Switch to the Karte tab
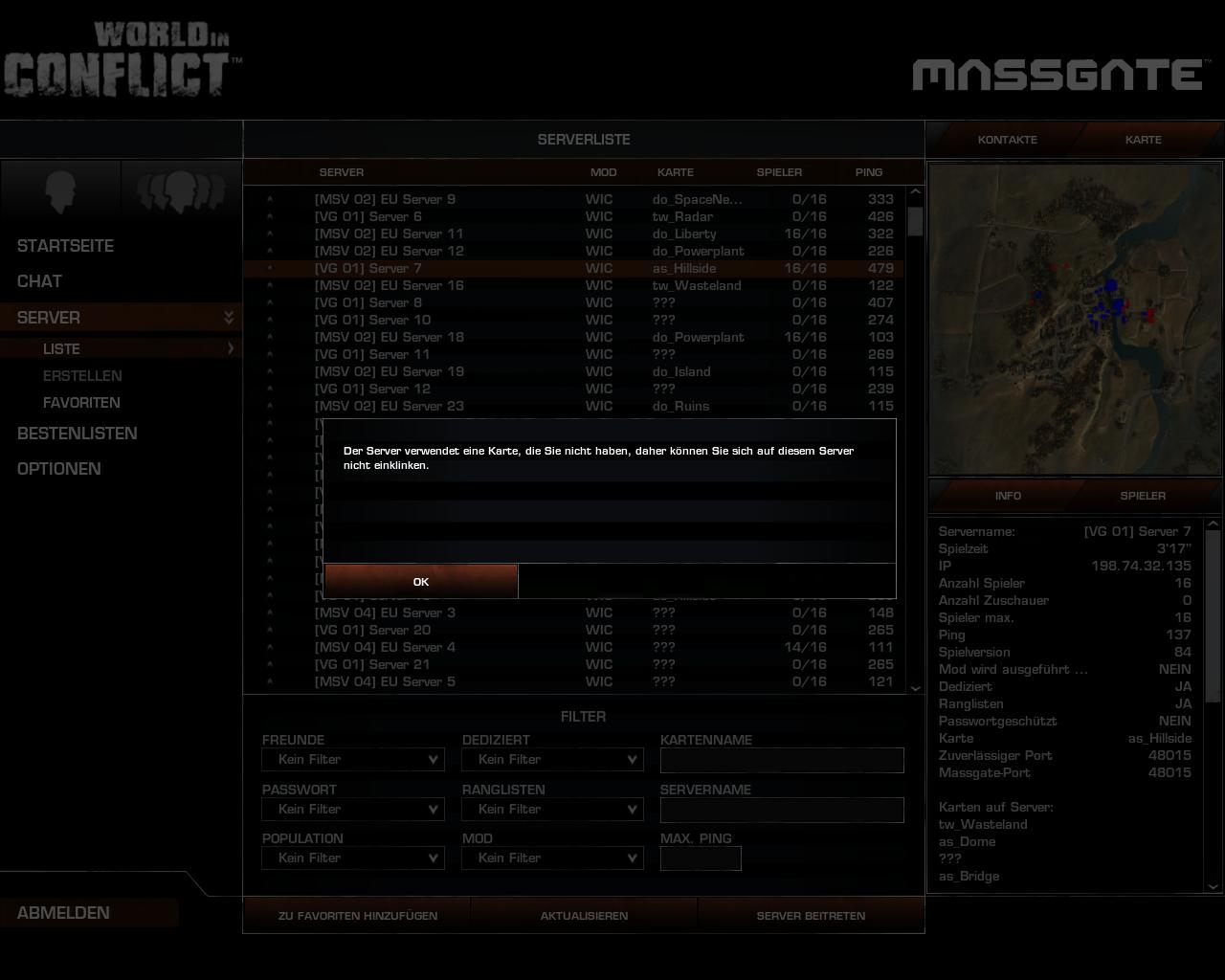This screenshot has width=1225, height=980. pyautogui.click(x=1144, y=140)
